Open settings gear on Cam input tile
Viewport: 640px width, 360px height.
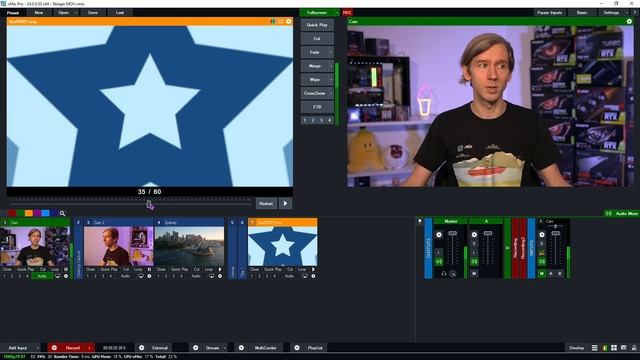tap(66, 276)
